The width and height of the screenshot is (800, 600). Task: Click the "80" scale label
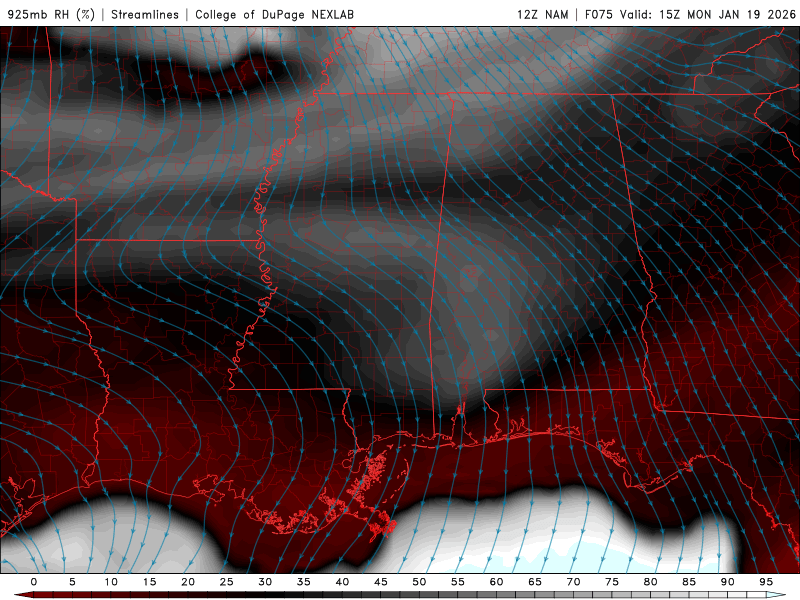point(650,582)
